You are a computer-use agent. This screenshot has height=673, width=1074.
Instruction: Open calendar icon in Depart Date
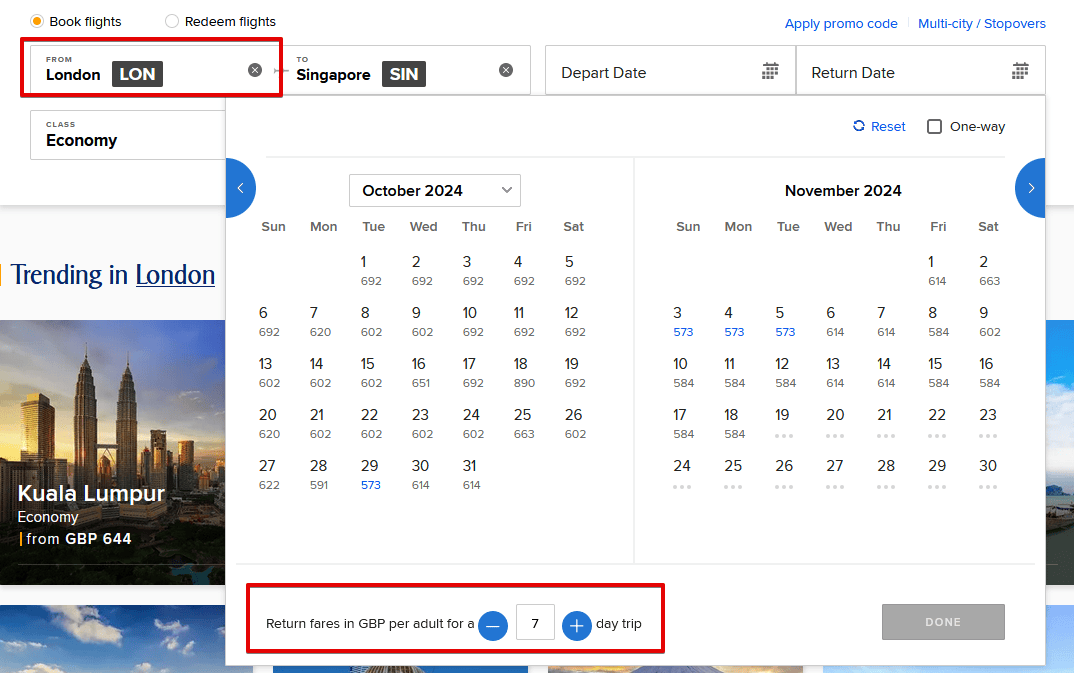click(770, 71)
